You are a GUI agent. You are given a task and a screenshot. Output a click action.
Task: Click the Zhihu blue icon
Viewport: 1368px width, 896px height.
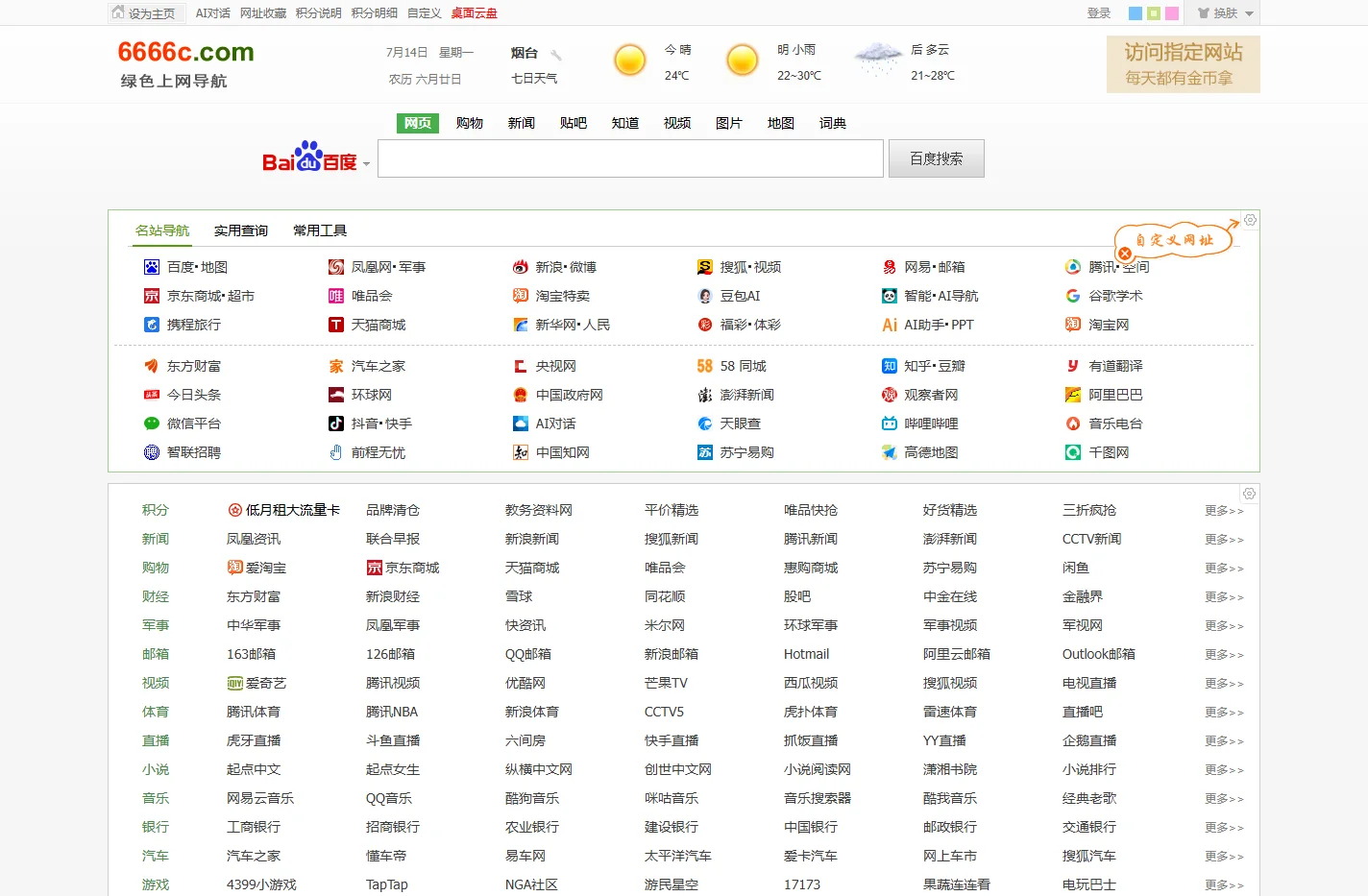(889, 366)
